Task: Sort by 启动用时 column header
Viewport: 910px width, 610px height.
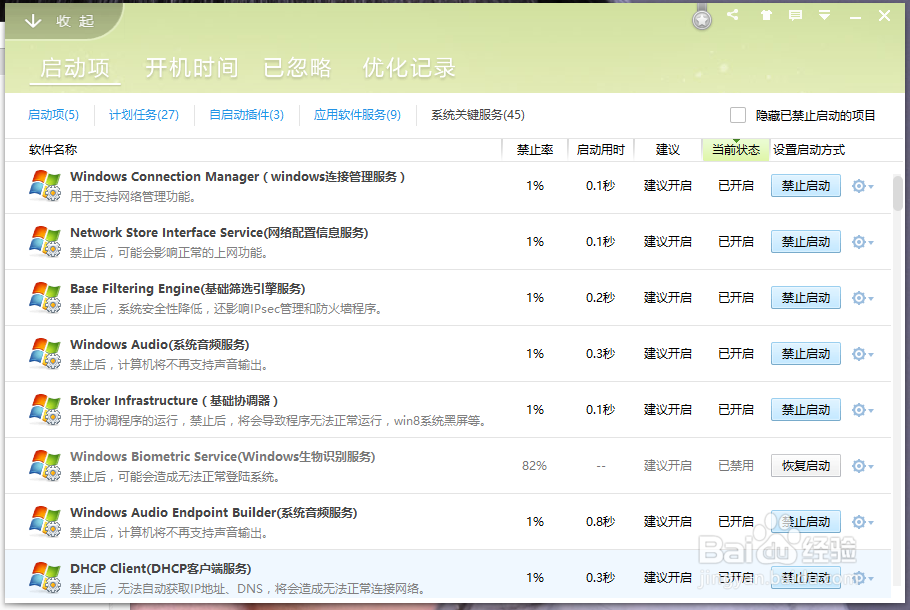Action: click(x=600, y=150)
